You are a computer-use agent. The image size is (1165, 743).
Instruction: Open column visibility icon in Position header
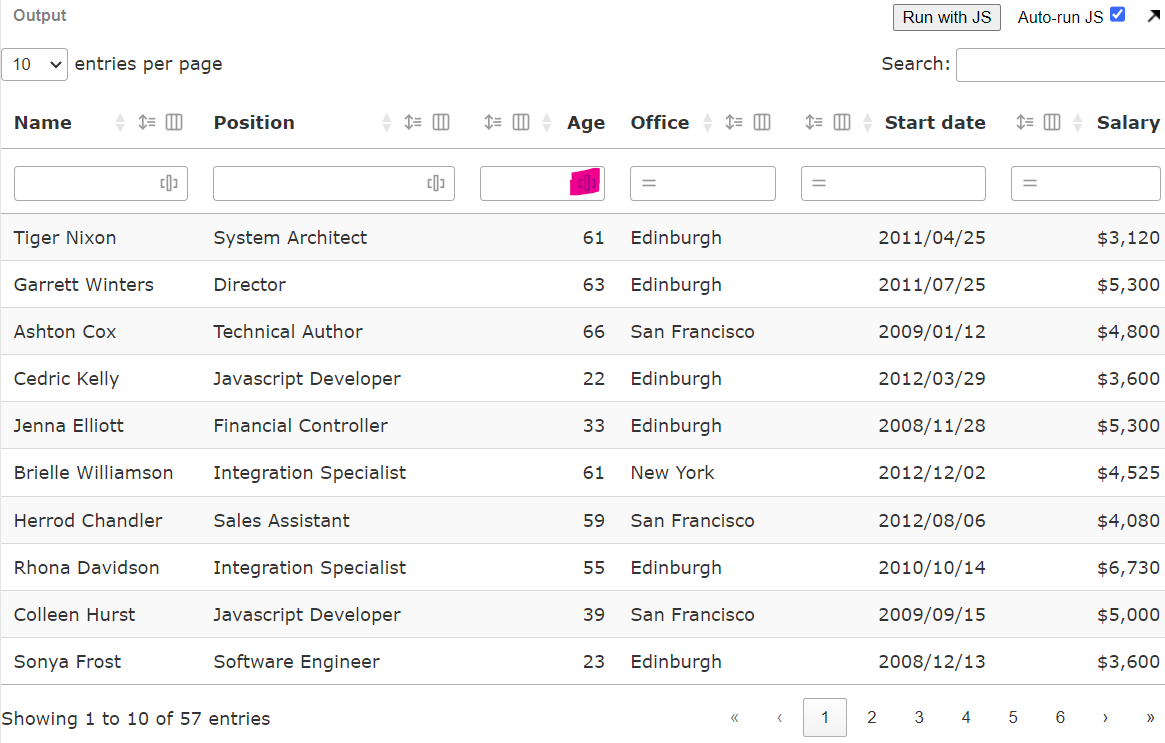[x=441, y=122]
